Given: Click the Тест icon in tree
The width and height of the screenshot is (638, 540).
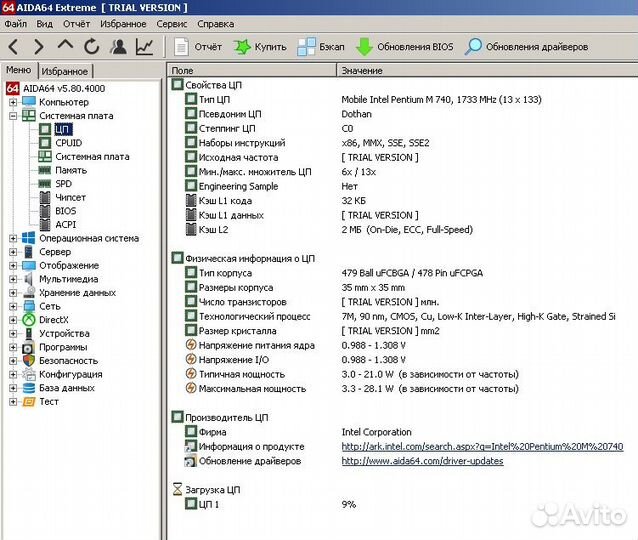Looking at the screenshot, I should (x=28, y=402).
